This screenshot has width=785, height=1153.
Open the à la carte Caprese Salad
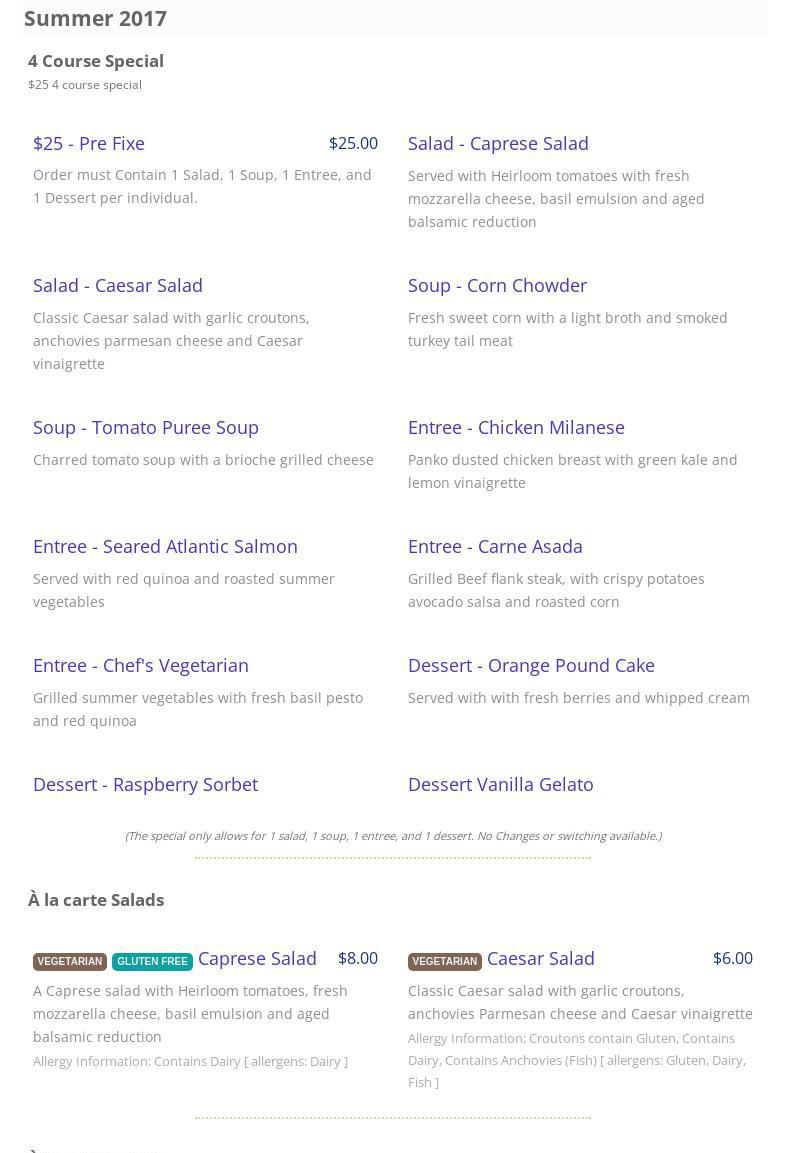[x=257, y=958]
